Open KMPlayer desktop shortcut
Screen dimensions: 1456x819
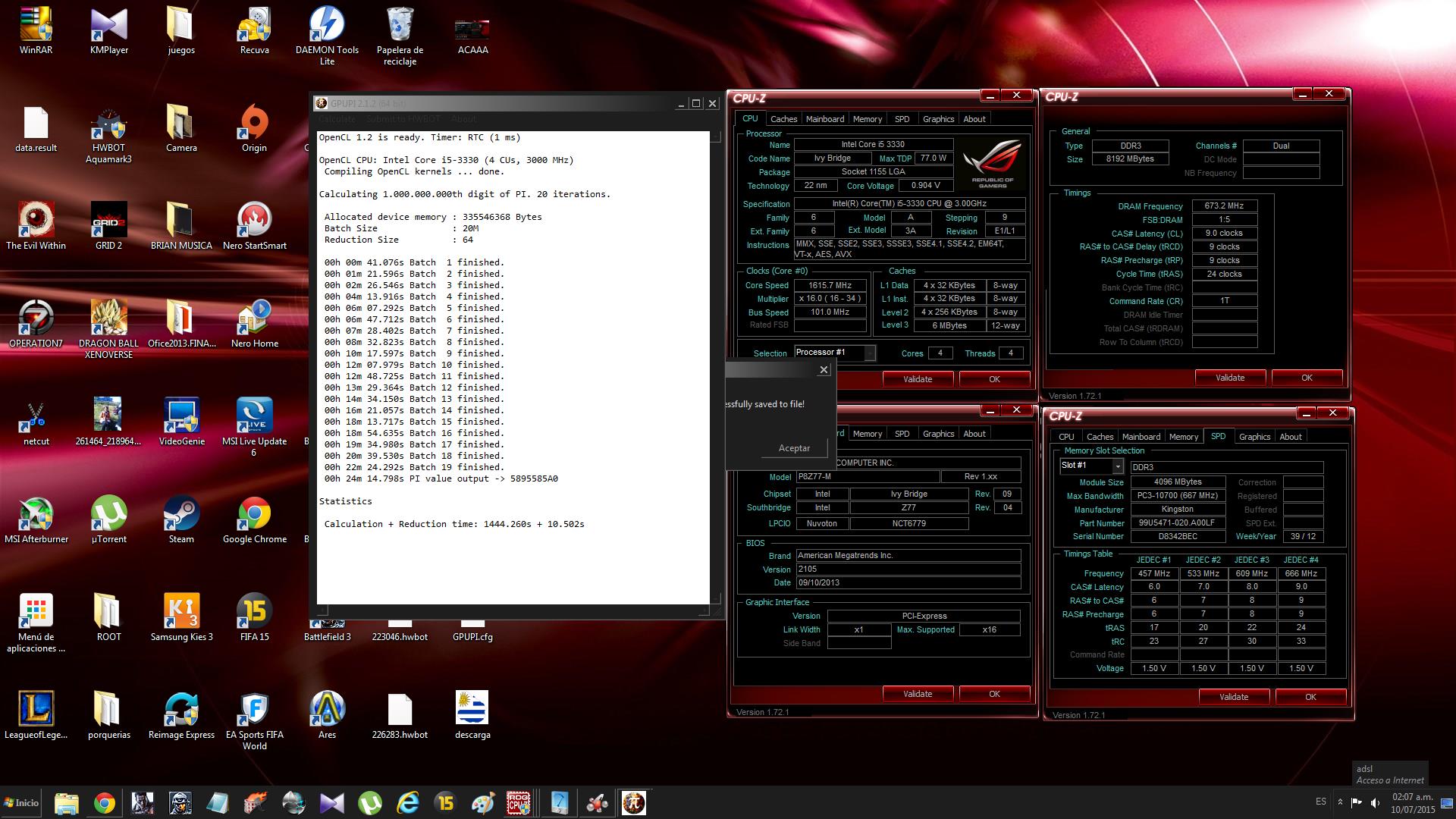tap(108, 30)
